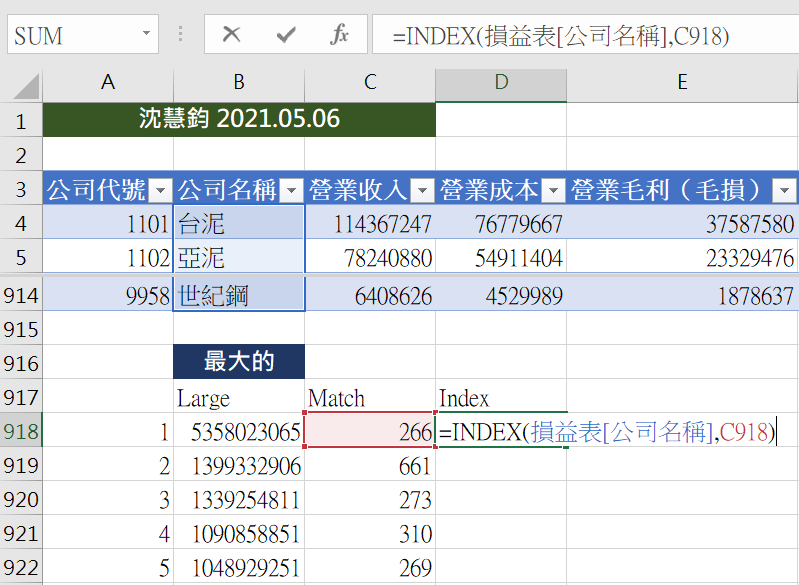
Task: Cancel the formula entry with the X icon
Action: tap(231, 35)
